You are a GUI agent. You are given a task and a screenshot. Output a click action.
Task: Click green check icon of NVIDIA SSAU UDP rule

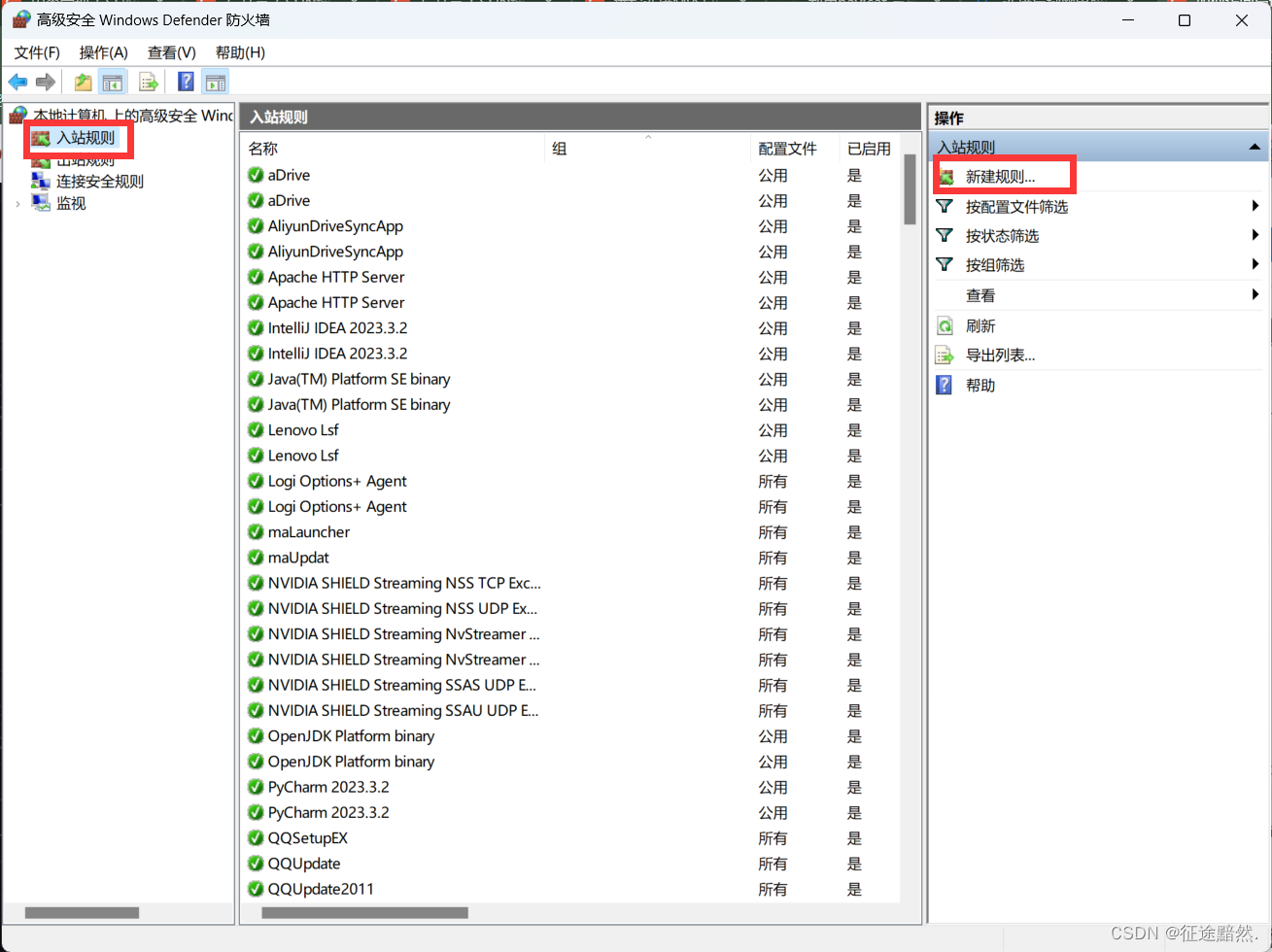(256, 710)
